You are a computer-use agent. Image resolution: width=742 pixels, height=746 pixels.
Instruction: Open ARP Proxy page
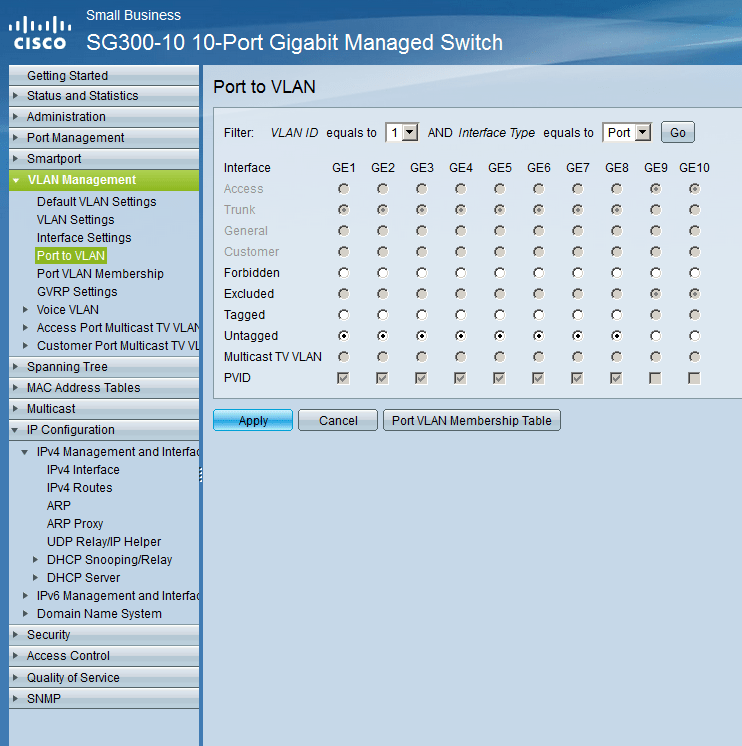pos(75,524)
